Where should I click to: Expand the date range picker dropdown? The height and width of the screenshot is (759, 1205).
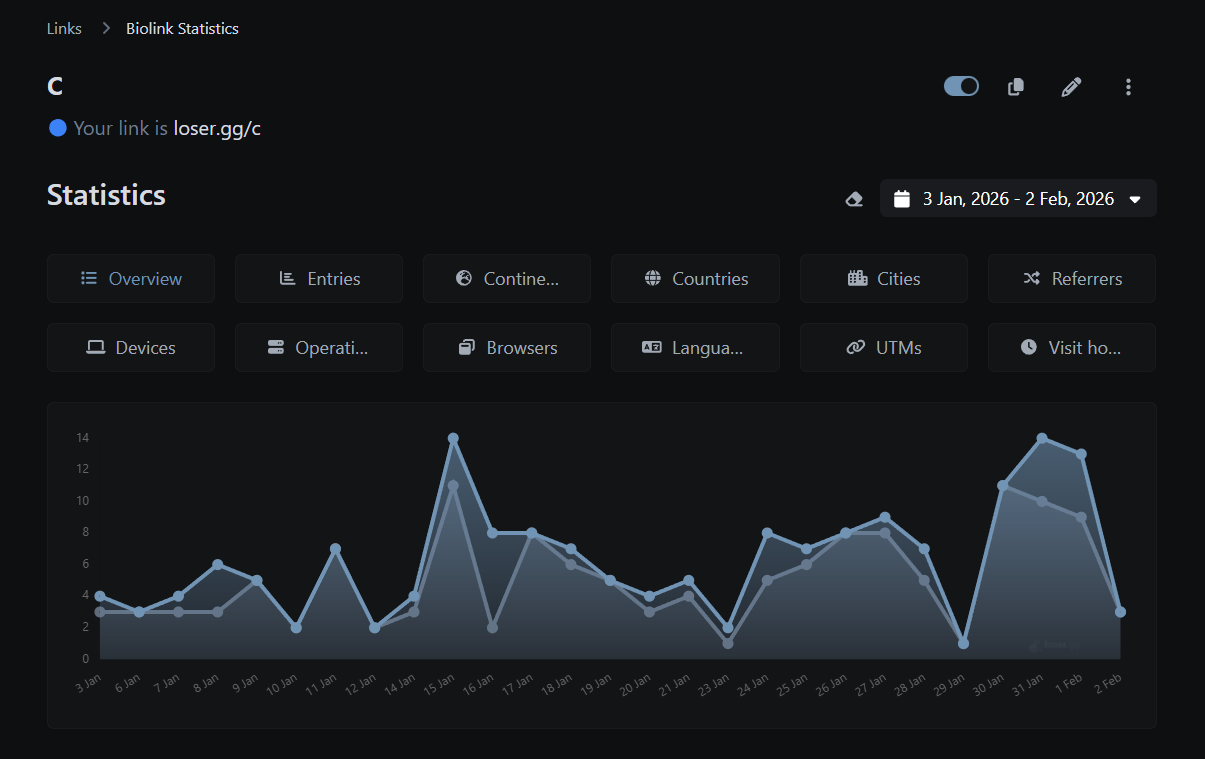pyautogui.click(x=1135, y=198)
